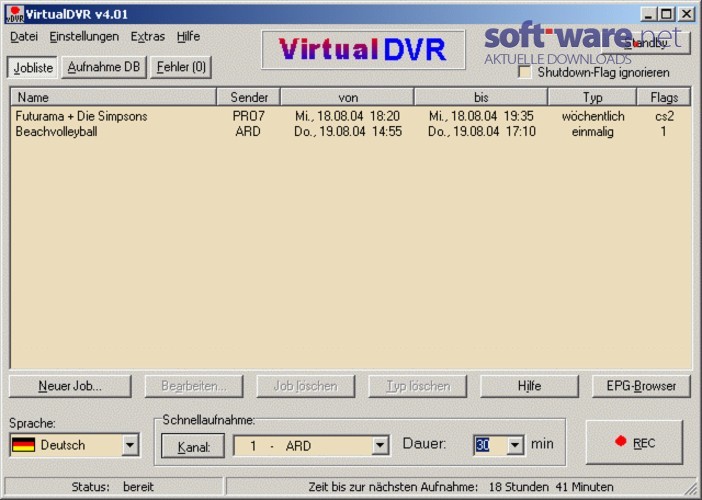Click the 'von' column header
Viewport: 702px width, 500px height.
point(347,97)
